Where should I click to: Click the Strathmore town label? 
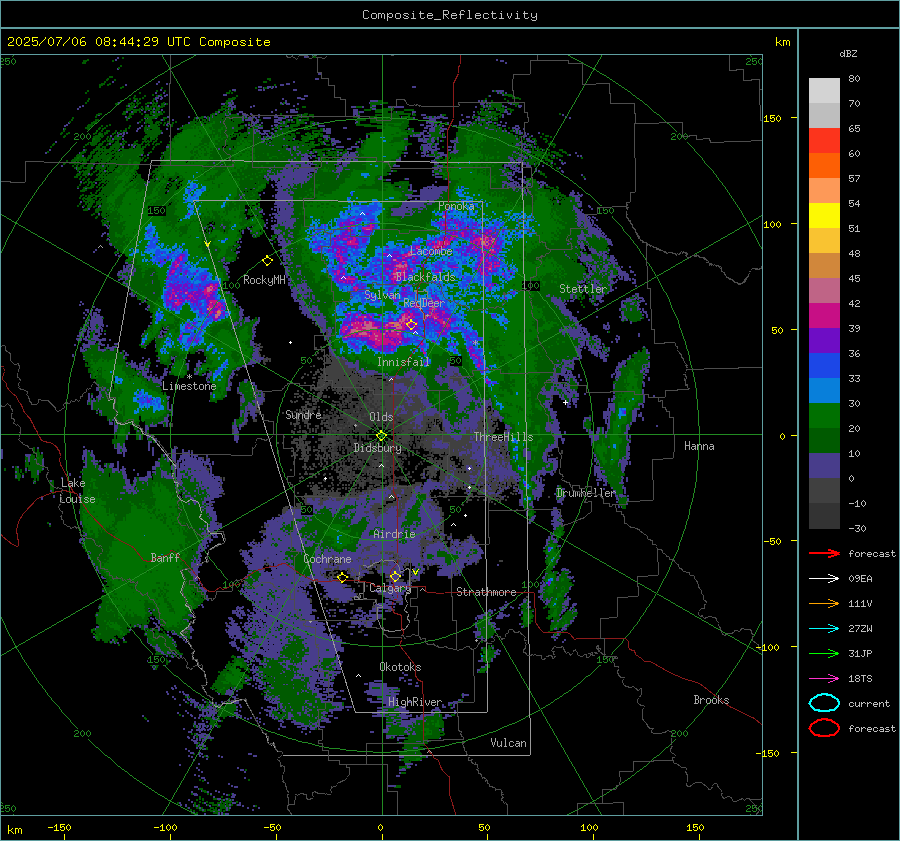tap(486, 592)
